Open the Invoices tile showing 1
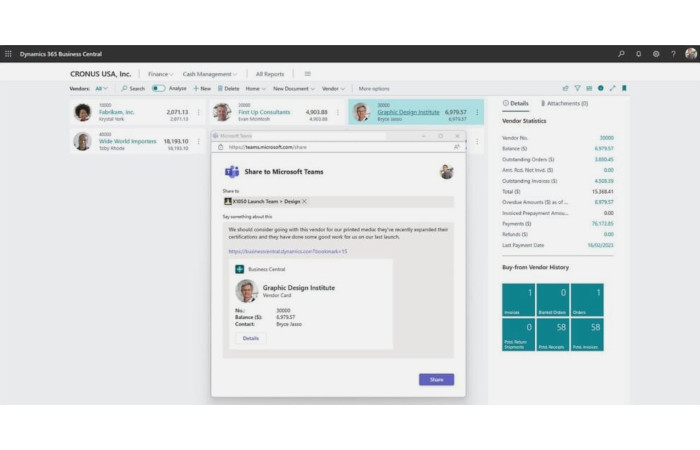 518,300
